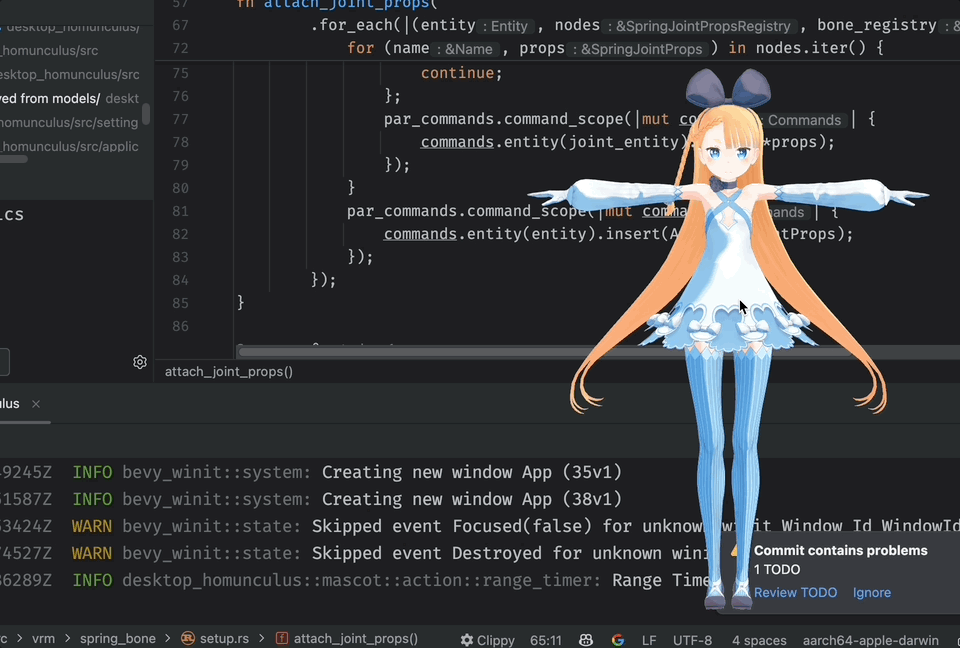Click the 'Commit contains problems' notification title

pyautogui.click(x=841, y=551)
